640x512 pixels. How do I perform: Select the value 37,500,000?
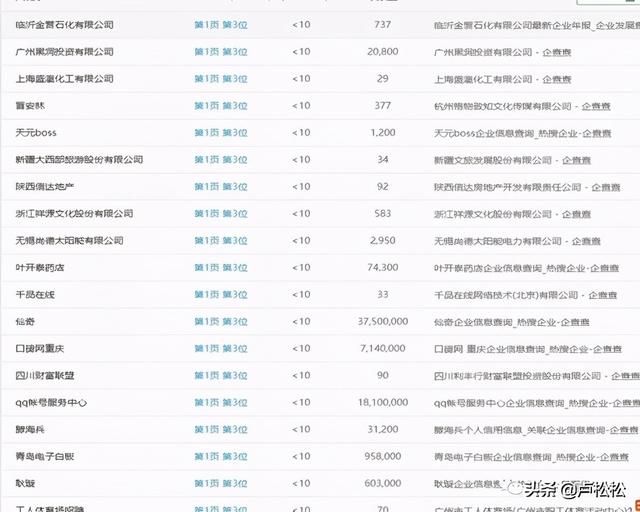383,321
